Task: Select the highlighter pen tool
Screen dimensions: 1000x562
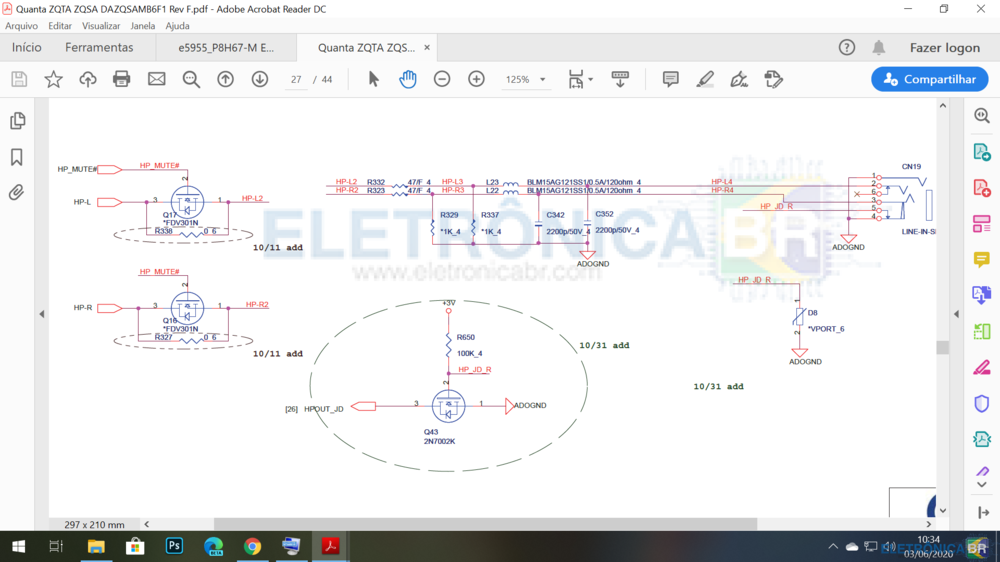Action: (x=705, y=79)
